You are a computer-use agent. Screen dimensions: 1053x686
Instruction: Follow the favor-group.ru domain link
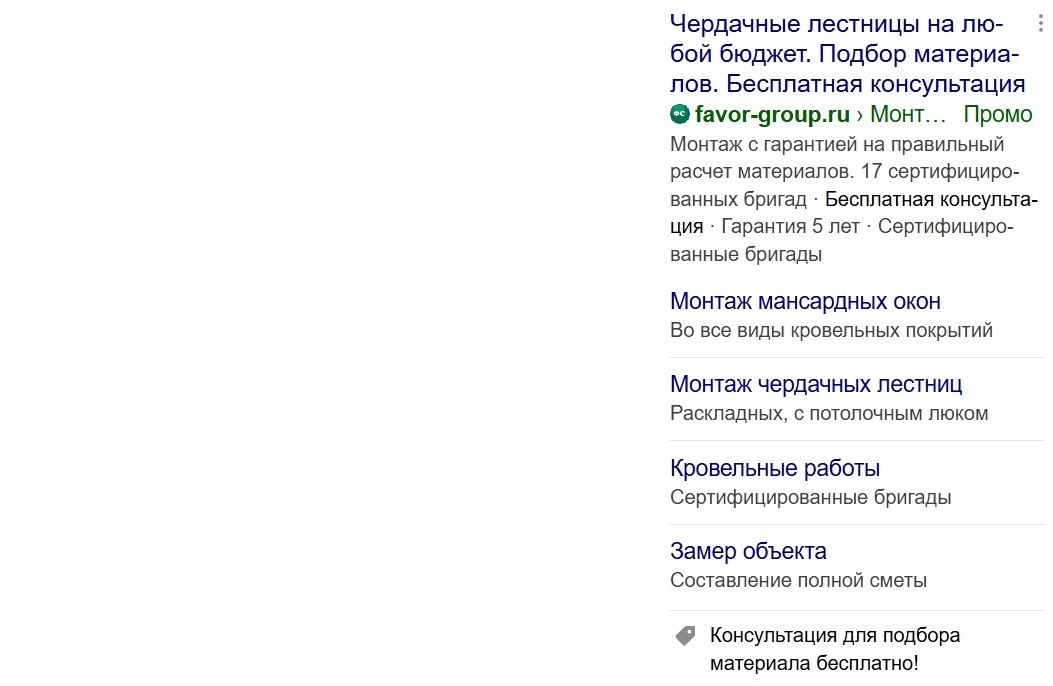[772, 114]
